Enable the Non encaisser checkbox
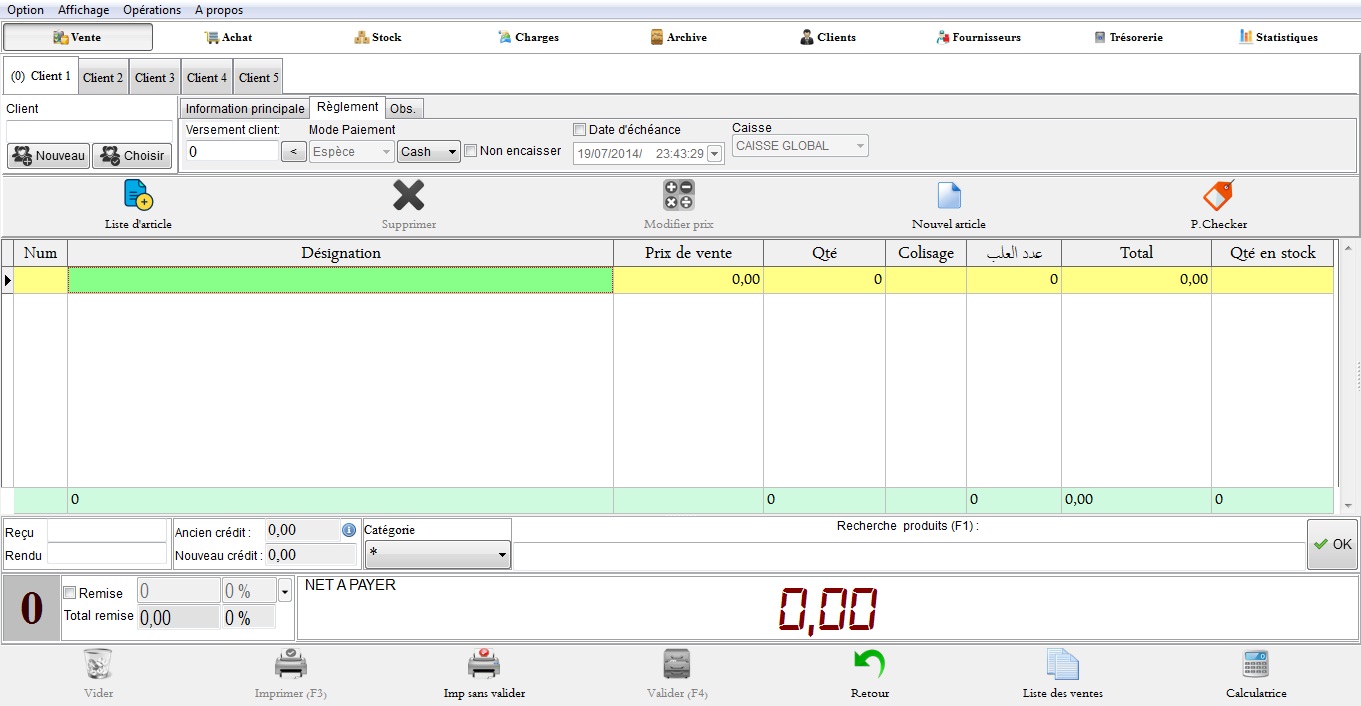 (x=471, y=151)
